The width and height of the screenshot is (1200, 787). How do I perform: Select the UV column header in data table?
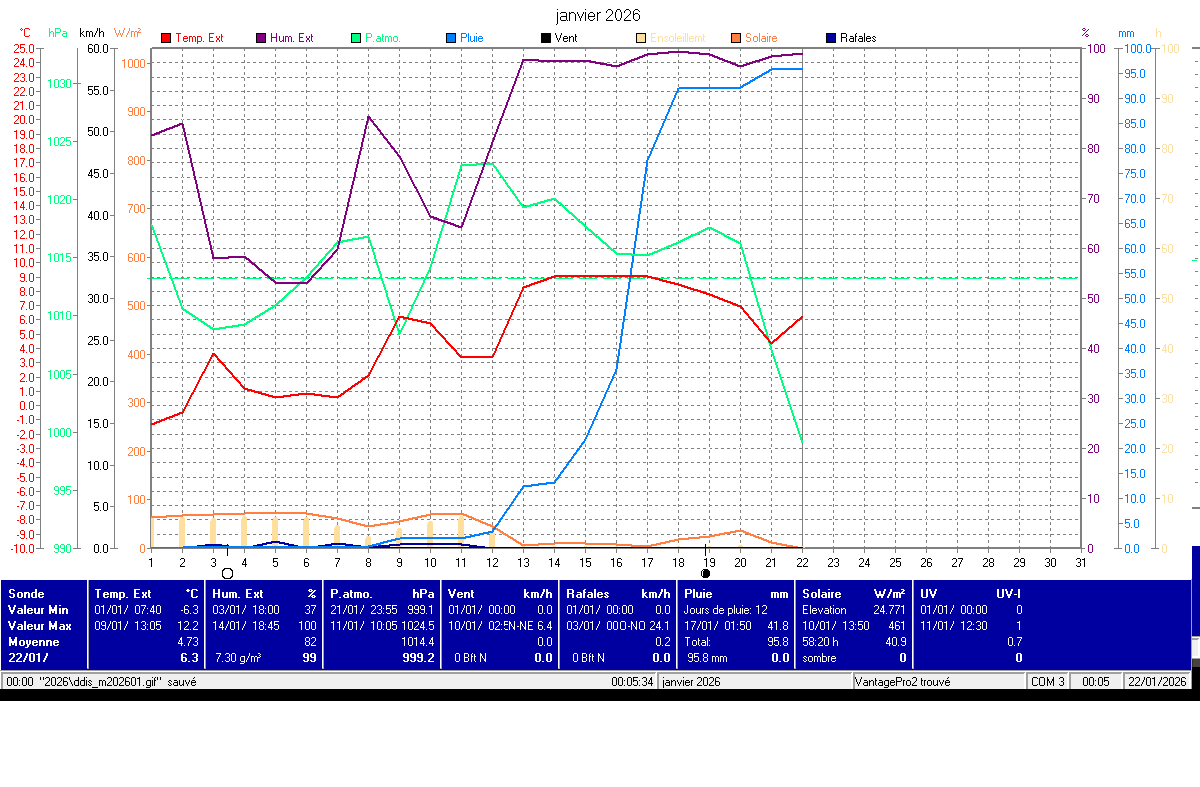(x=929, y=593)
